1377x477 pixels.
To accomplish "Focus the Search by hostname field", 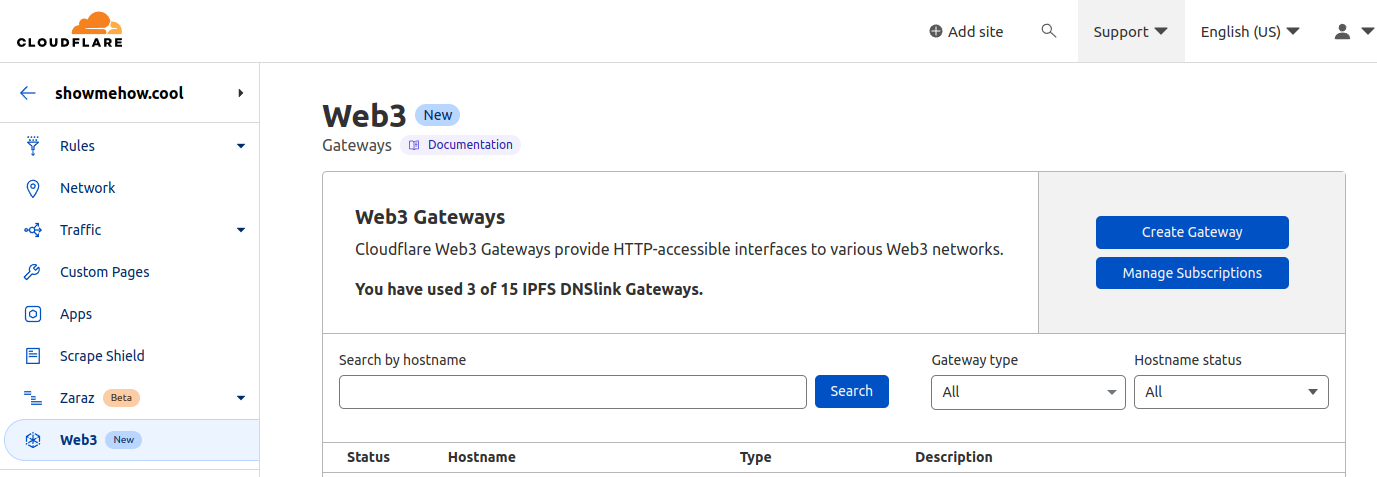I will pos(573,392).
